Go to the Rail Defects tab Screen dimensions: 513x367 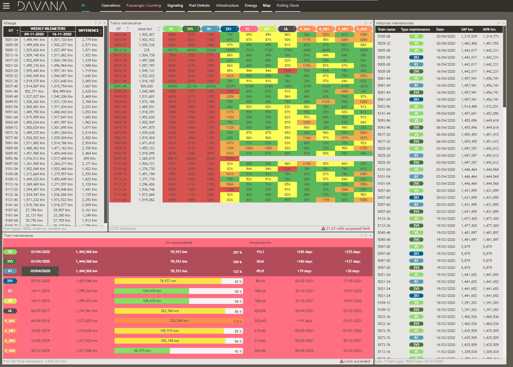click(x=199, y=6)
